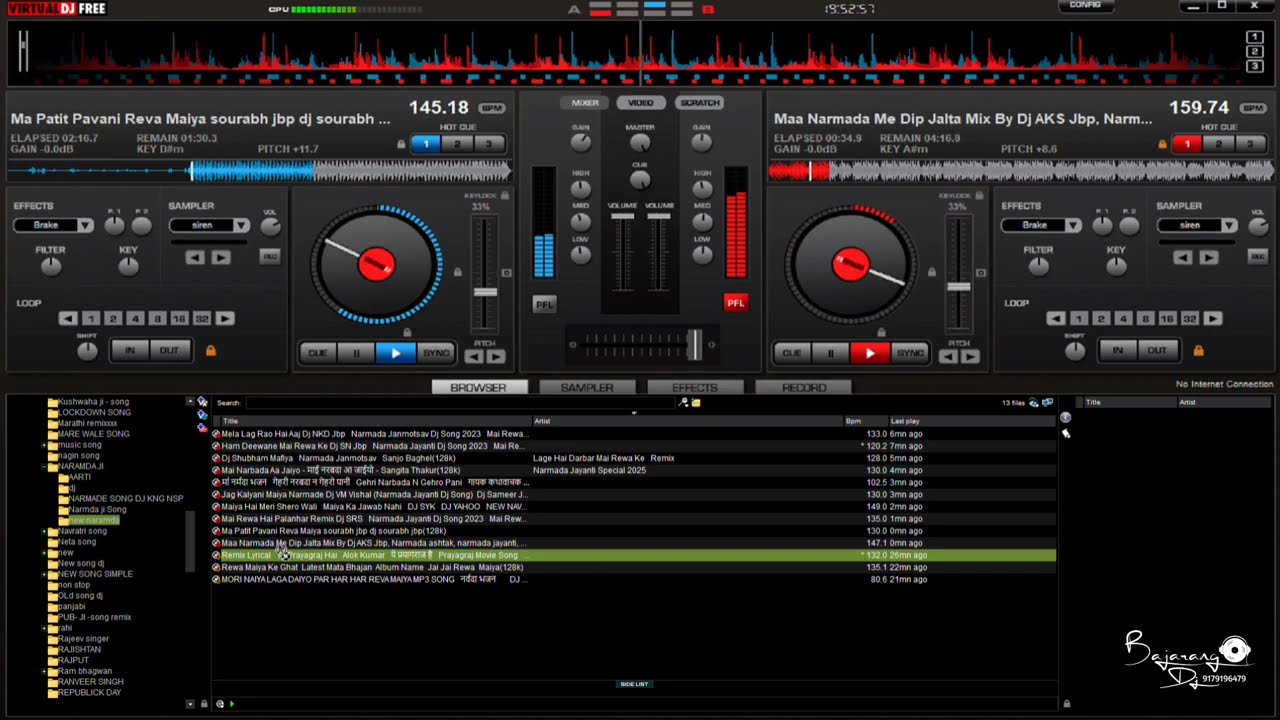
Task: Sort songs by the Bpm column header
Action: click(x=866, y=421)
